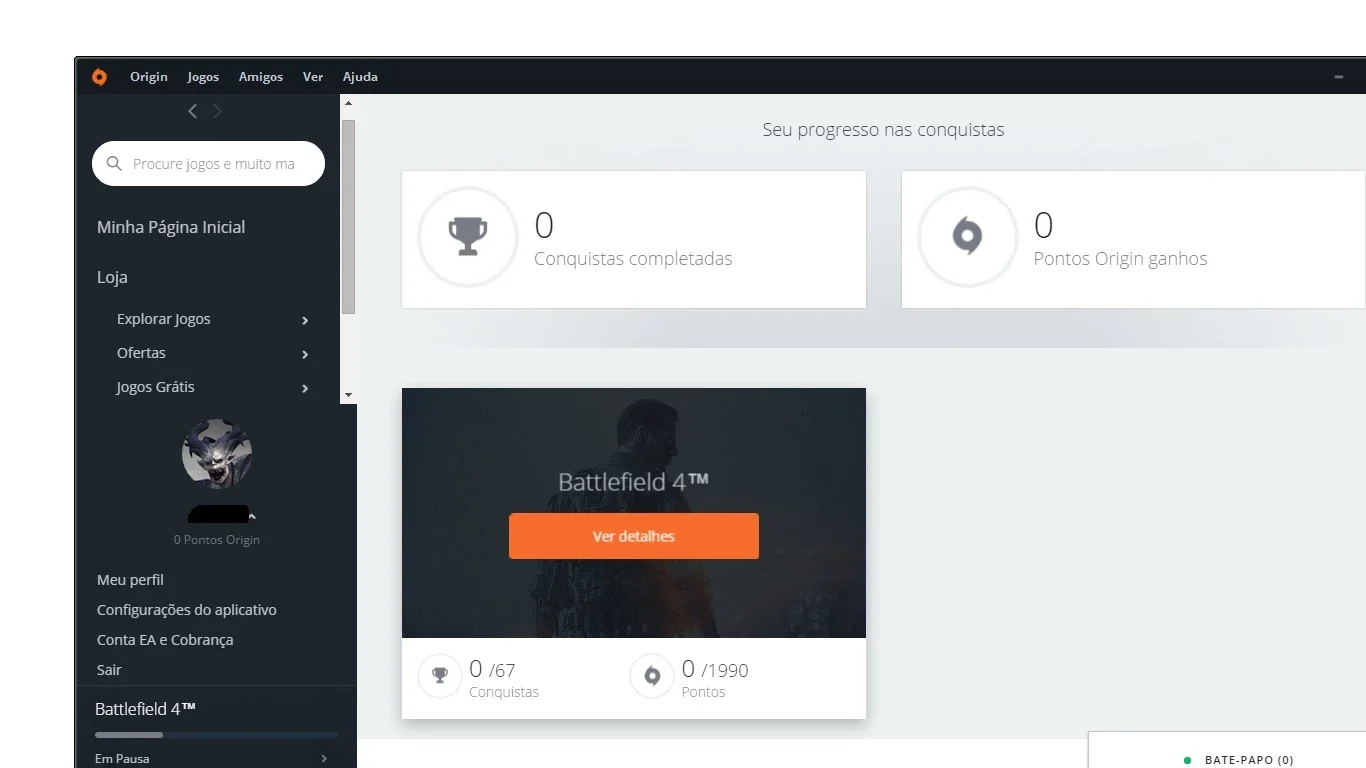Click the small trophy icon next to 0/67

440,676
